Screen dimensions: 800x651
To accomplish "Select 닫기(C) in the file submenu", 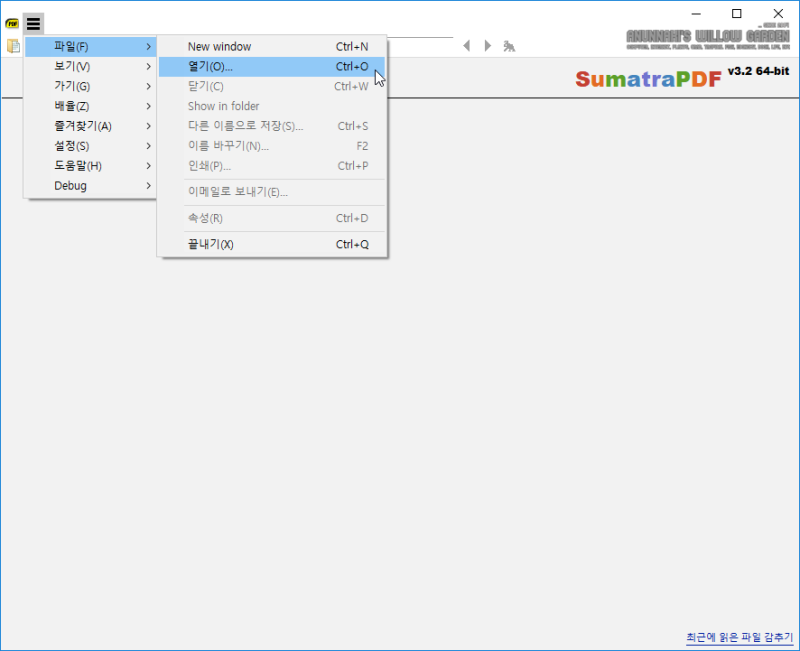I will (x=272, y=86).
